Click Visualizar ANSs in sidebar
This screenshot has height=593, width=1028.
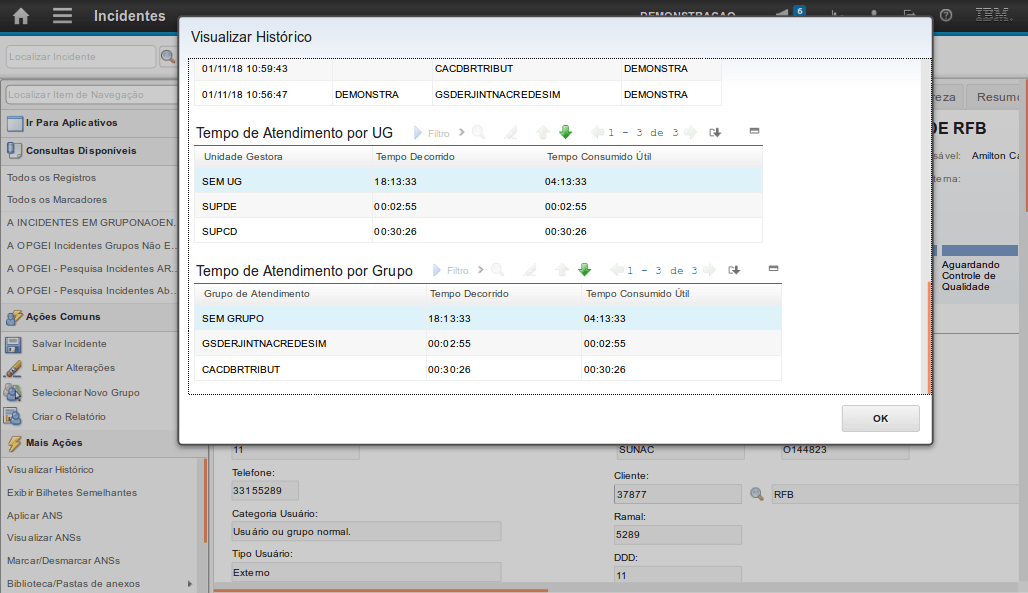coord(44,538)
